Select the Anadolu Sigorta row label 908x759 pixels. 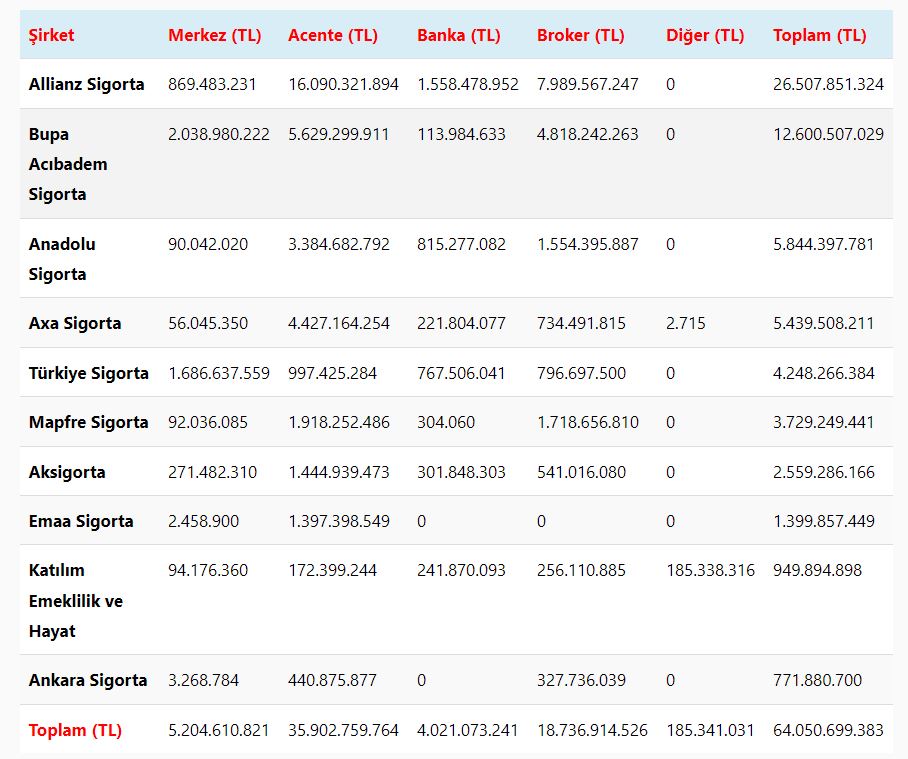tap(62, 258)
